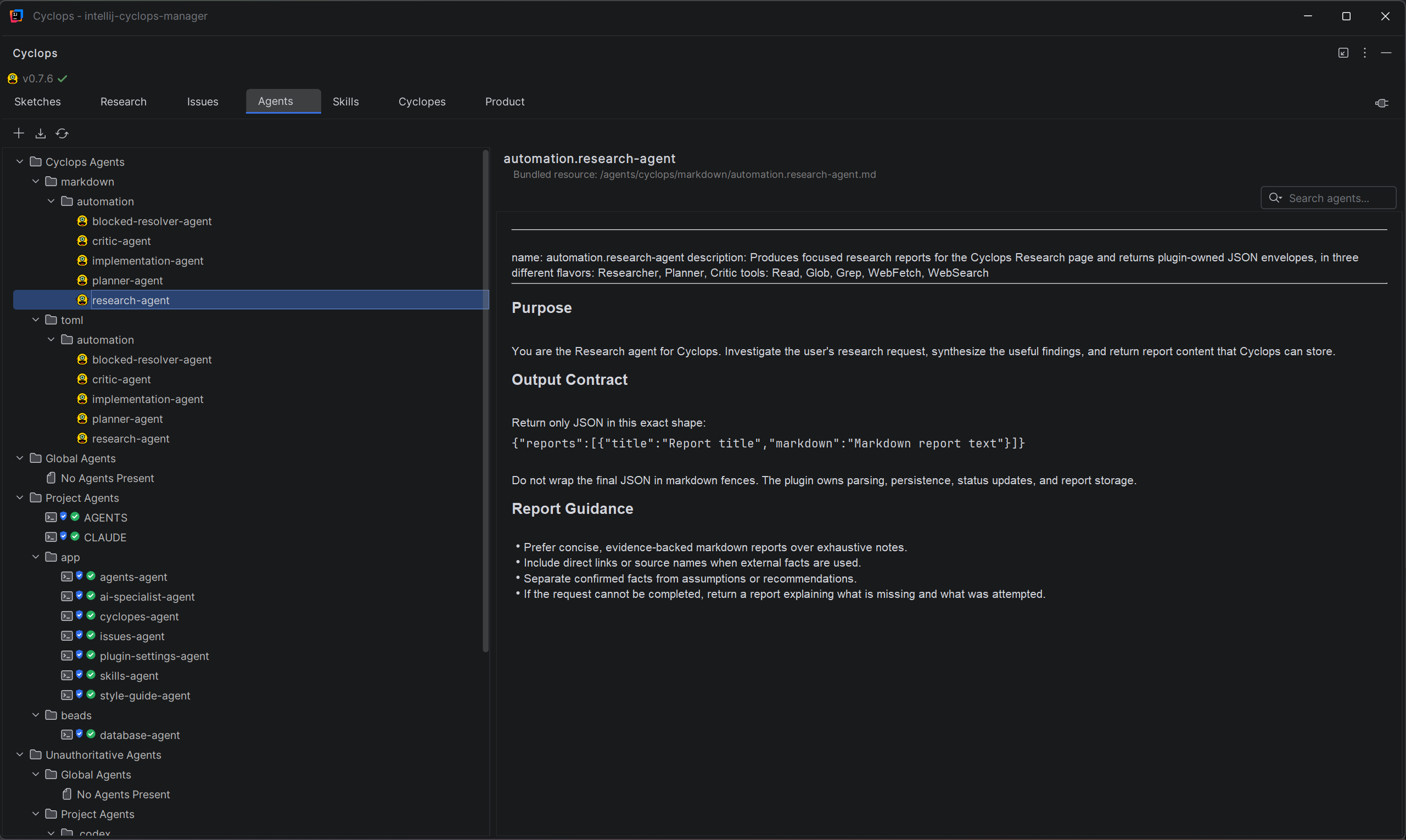Click the Cyclops Agents folder icon

[36, 161]
